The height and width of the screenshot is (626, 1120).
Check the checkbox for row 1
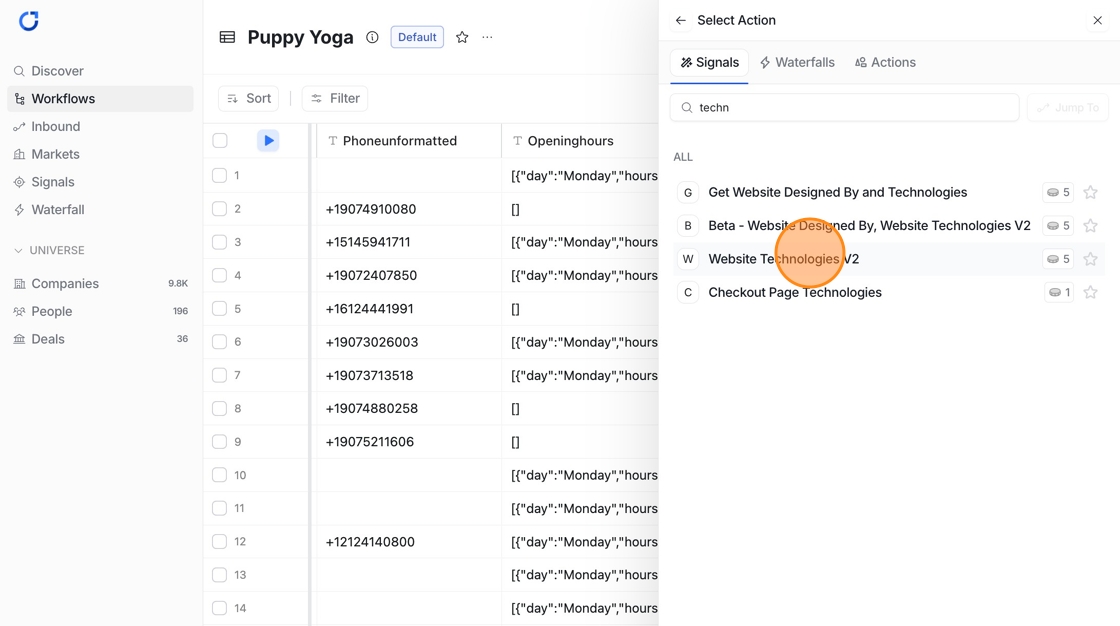tap(219, 176)
